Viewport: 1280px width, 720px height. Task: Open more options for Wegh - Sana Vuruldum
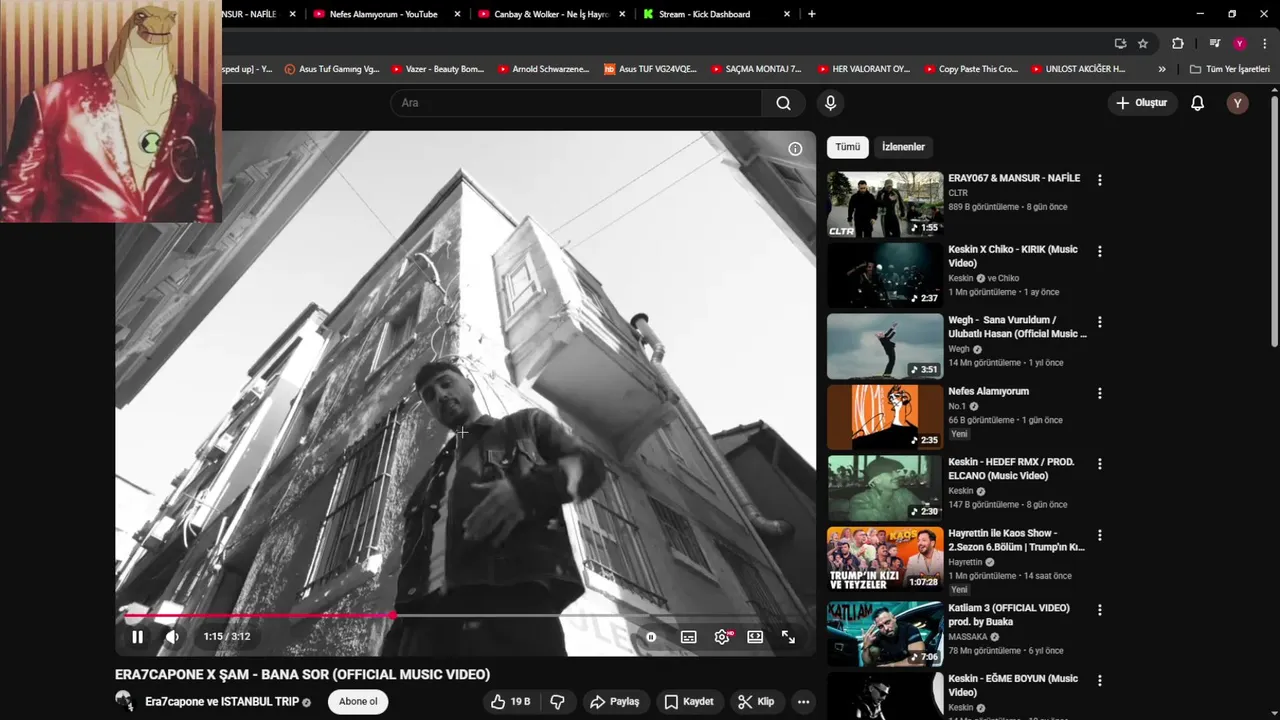click(x=1100, y=322)
